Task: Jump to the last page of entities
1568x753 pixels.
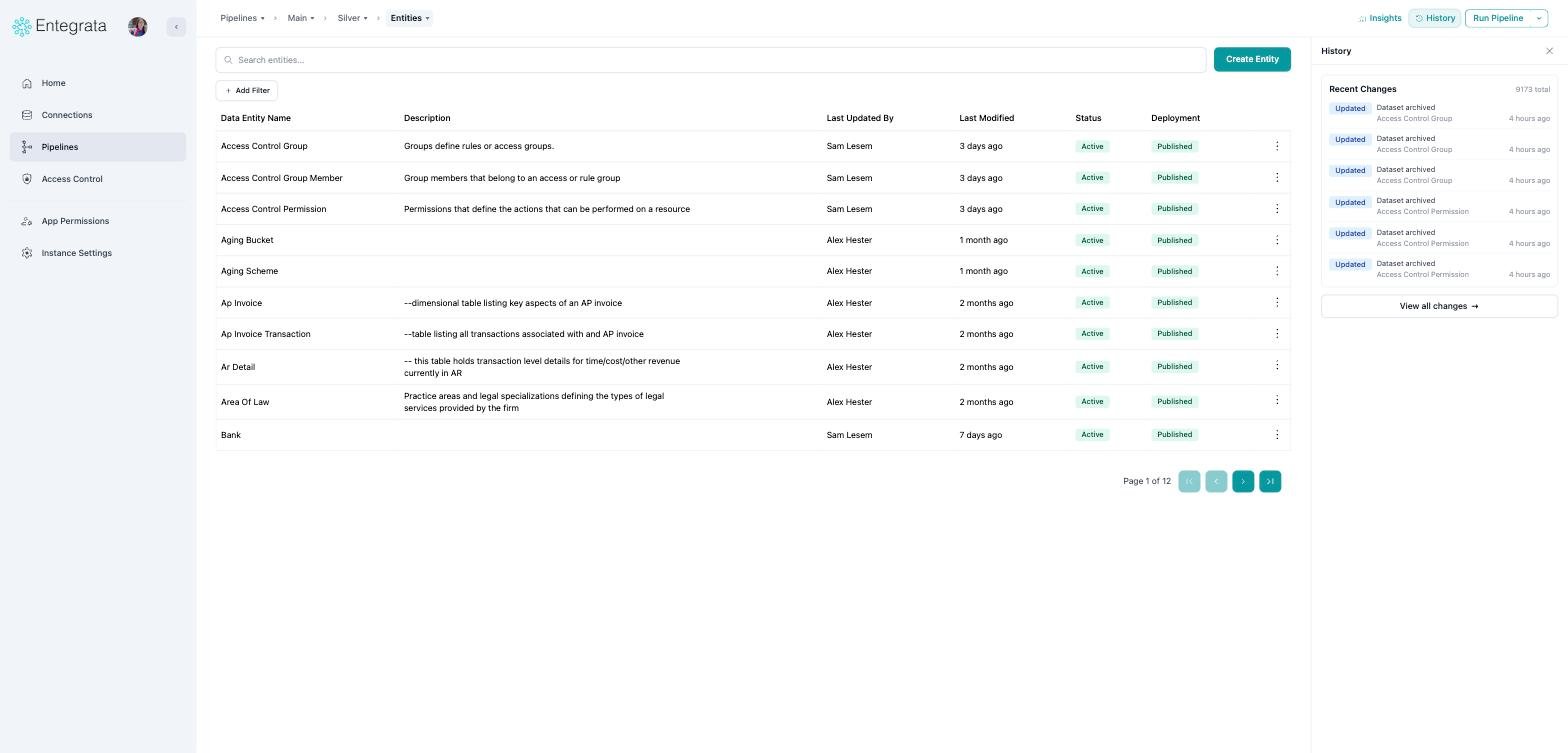Action: coord(1270,481)
